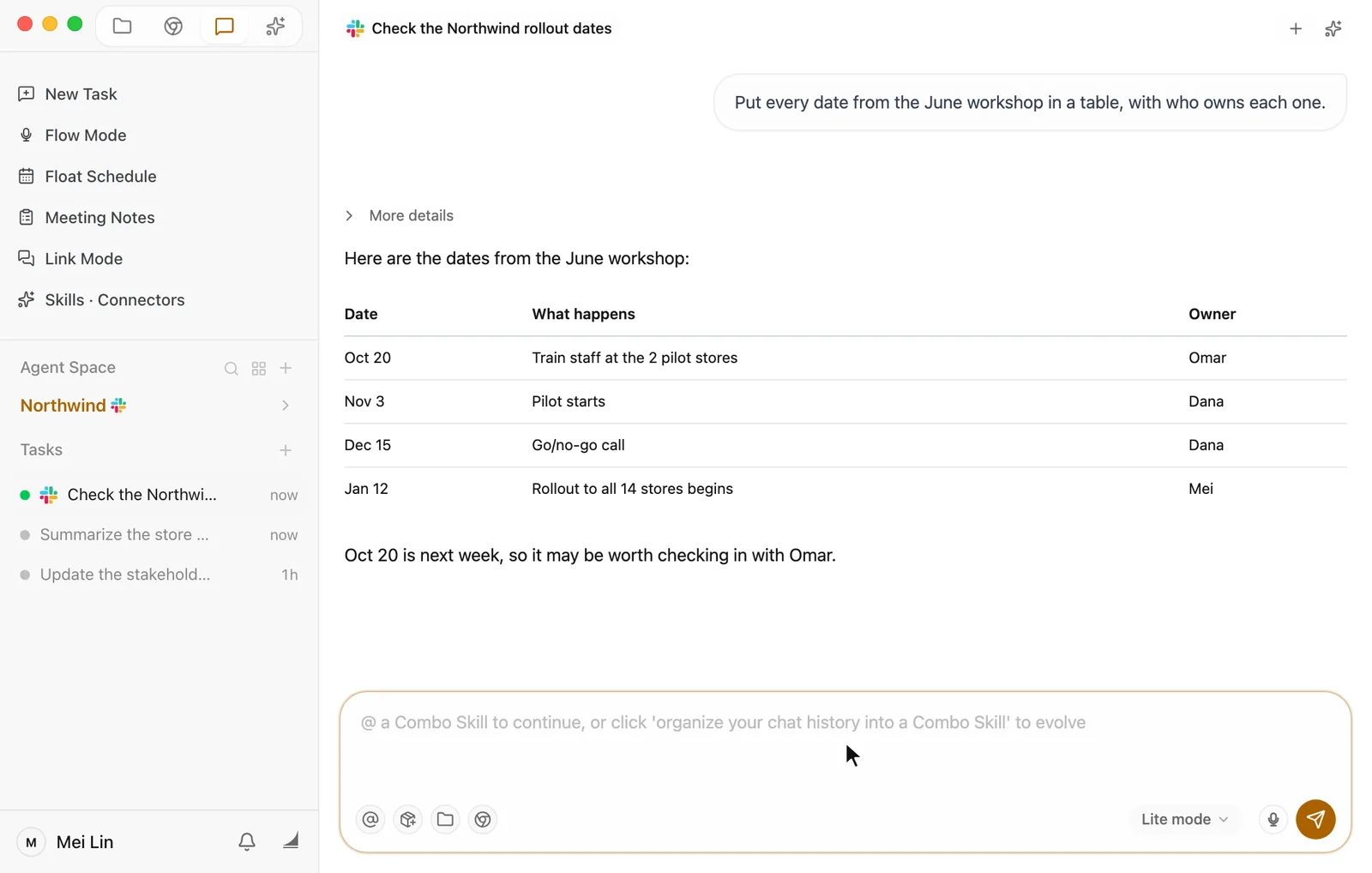Open task 'Check the Northwi...'

(159, 495)
